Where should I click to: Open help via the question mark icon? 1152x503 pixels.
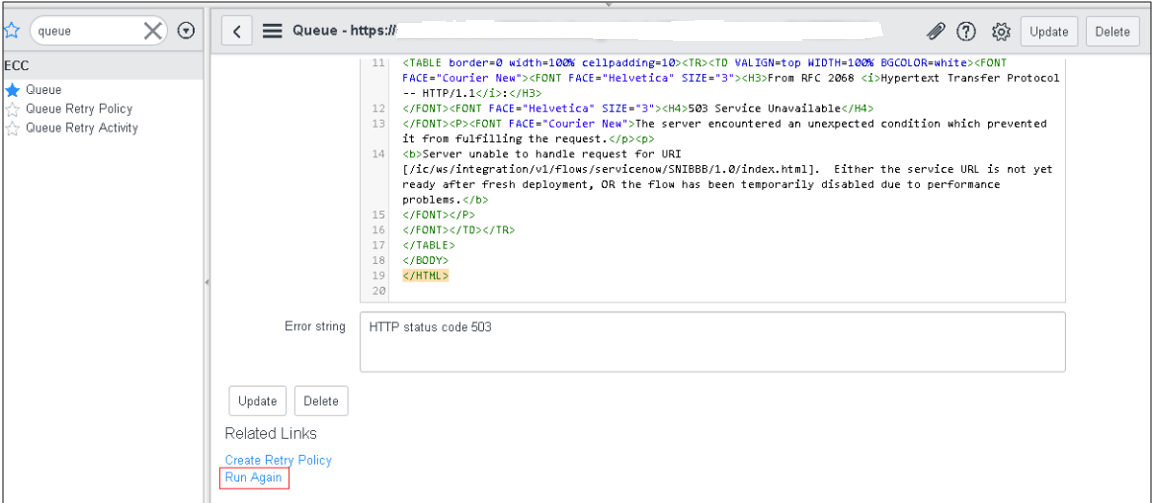965,31
